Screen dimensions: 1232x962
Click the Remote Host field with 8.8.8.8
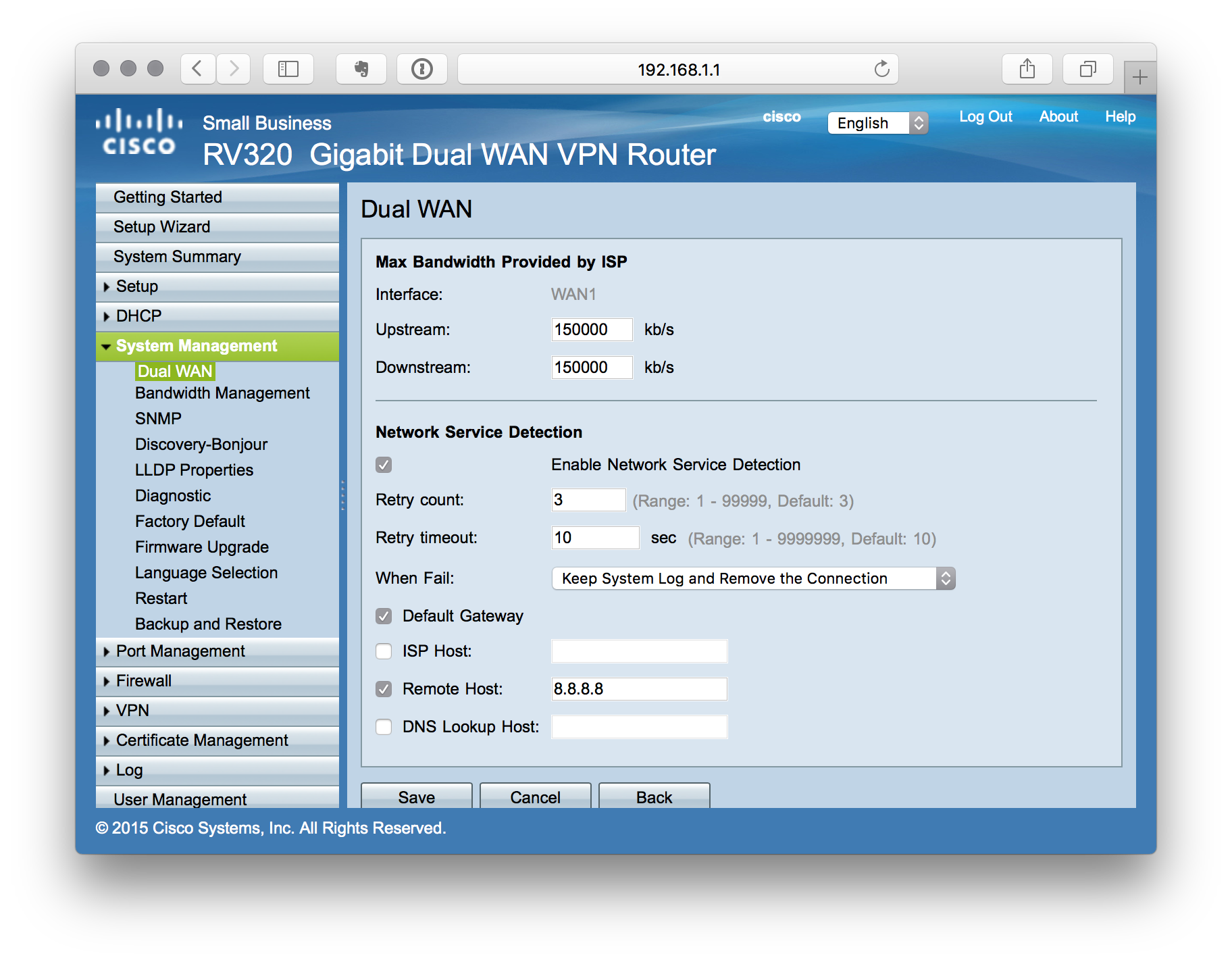[x=639, y=689]
